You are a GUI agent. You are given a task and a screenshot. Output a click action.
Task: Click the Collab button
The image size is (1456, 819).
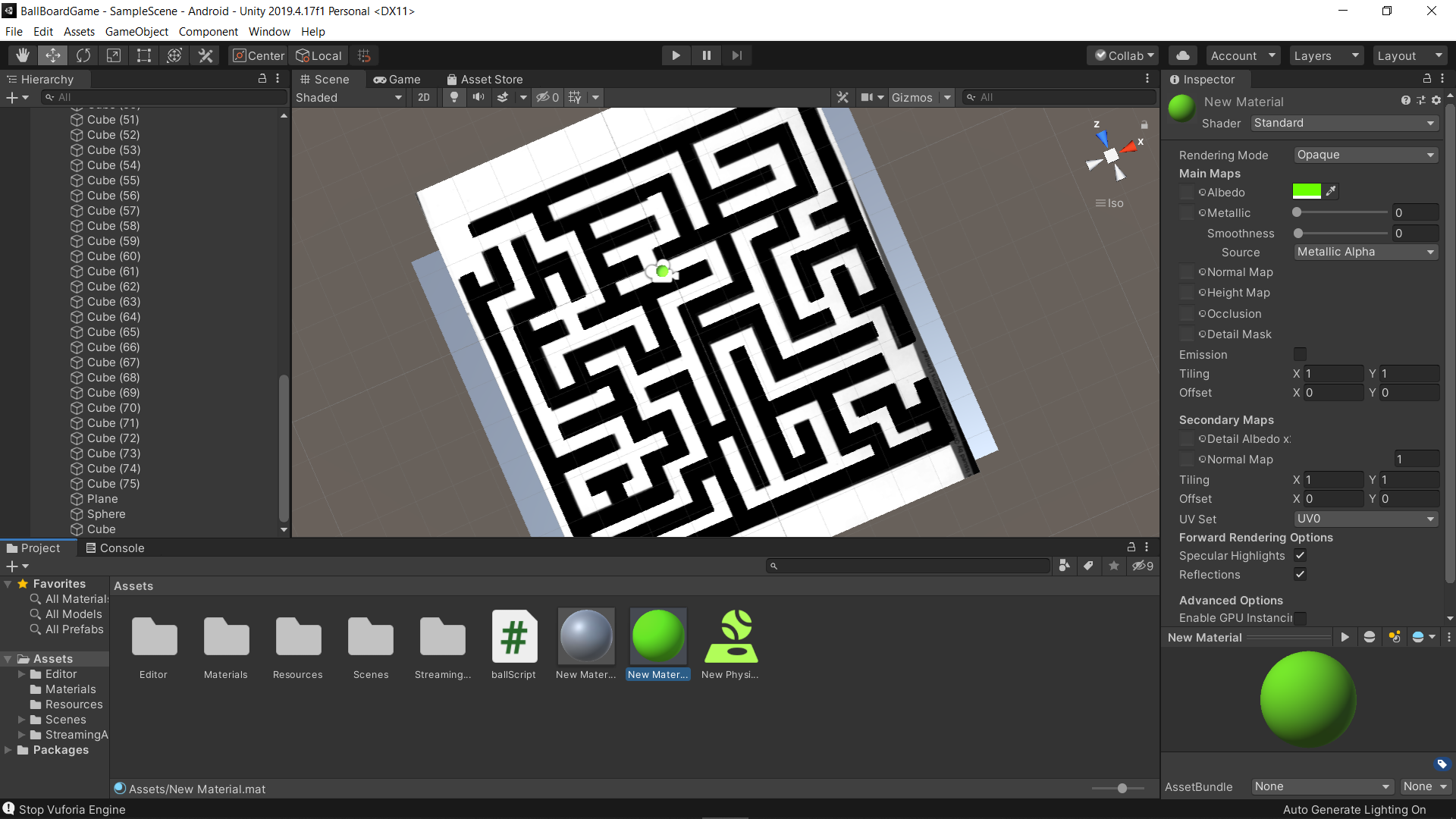click(1125, 55)
